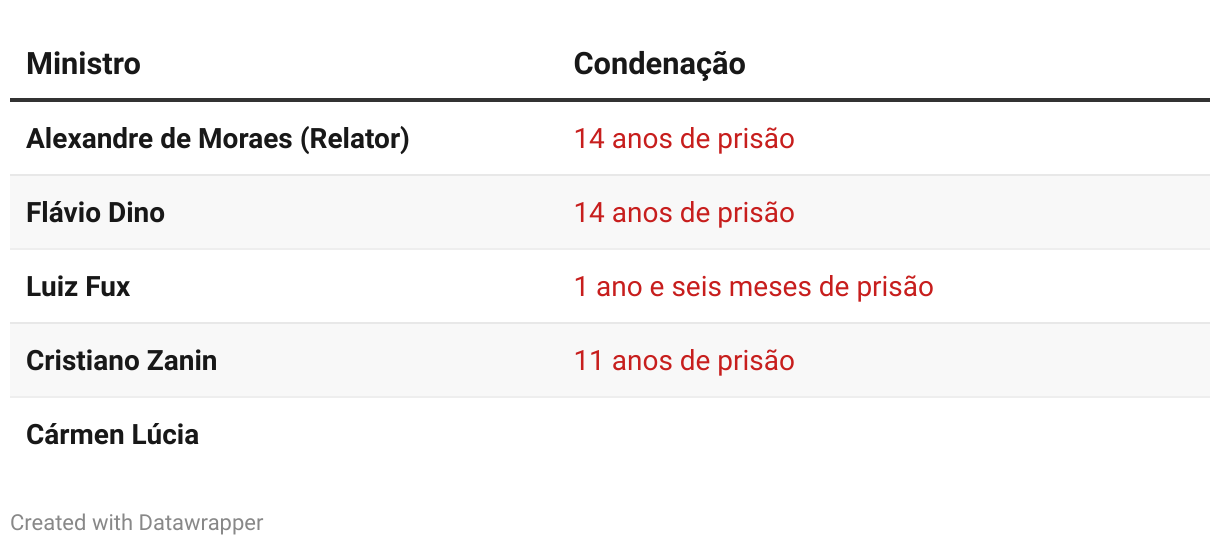Image resolution: width=1220 pixels, height=546 pixels.
Task: Click the number 11 in Zanin's sentence
Action: click(586, 360)
